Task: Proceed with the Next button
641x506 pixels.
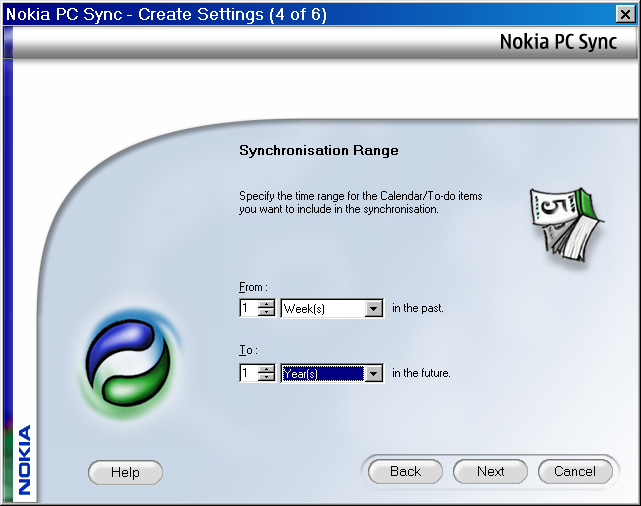Action: (x=490, y=471)
